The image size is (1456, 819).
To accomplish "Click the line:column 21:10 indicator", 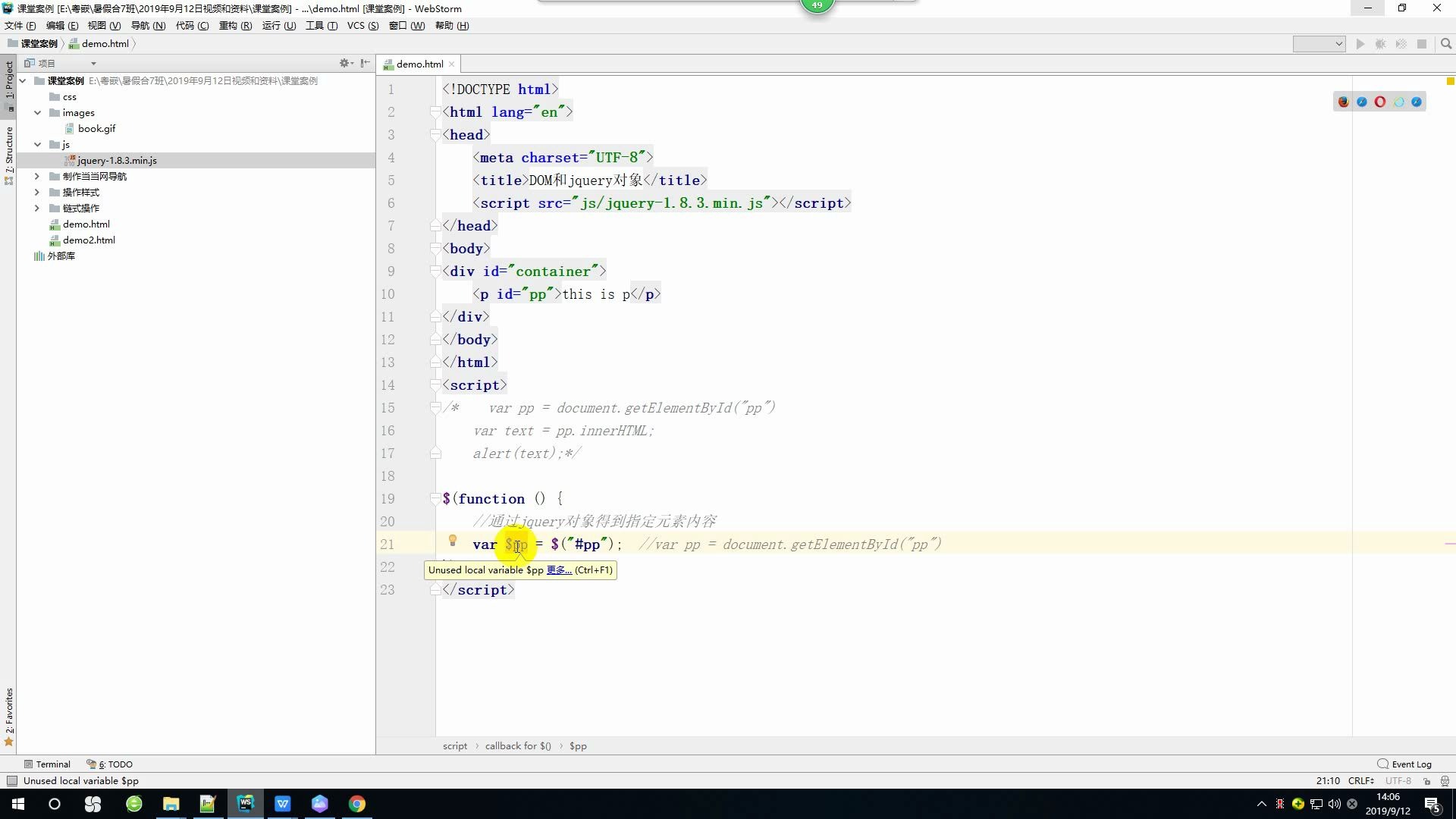I will 1328,780.
